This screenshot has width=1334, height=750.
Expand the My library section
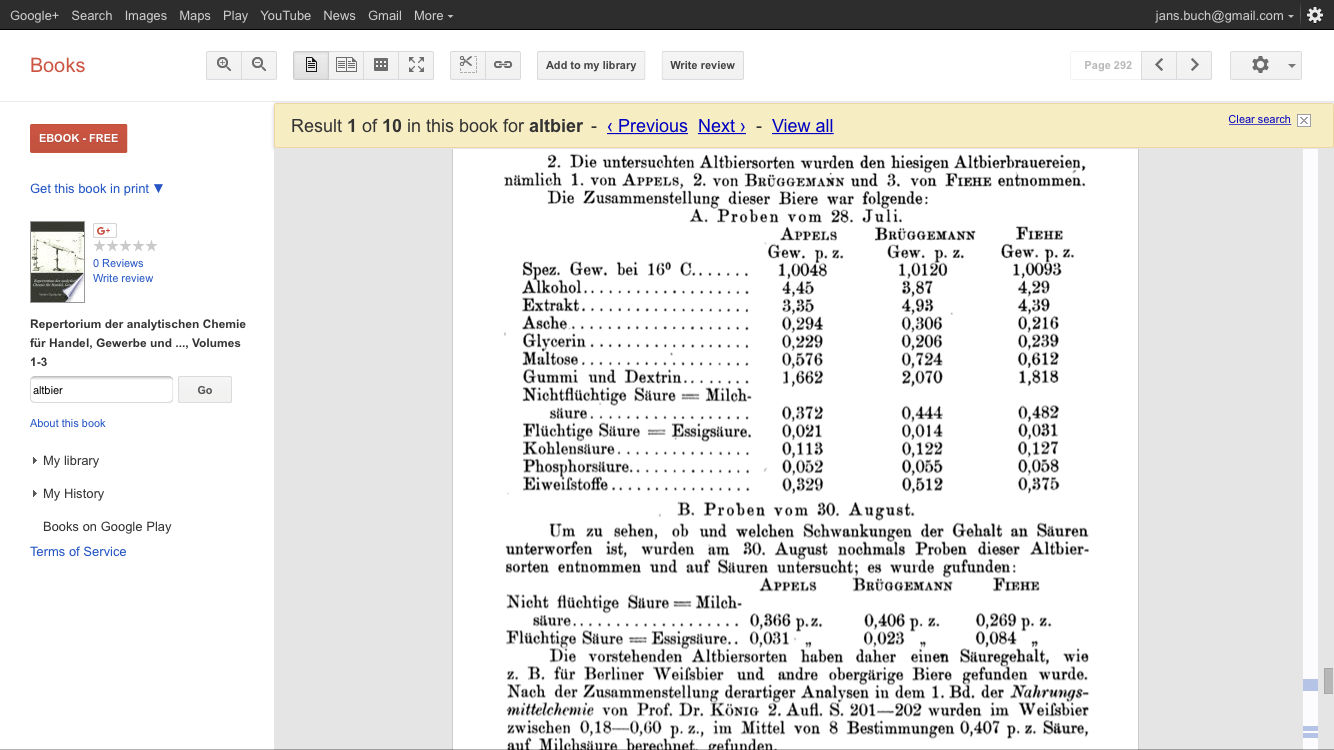click(x=70, y=461)
